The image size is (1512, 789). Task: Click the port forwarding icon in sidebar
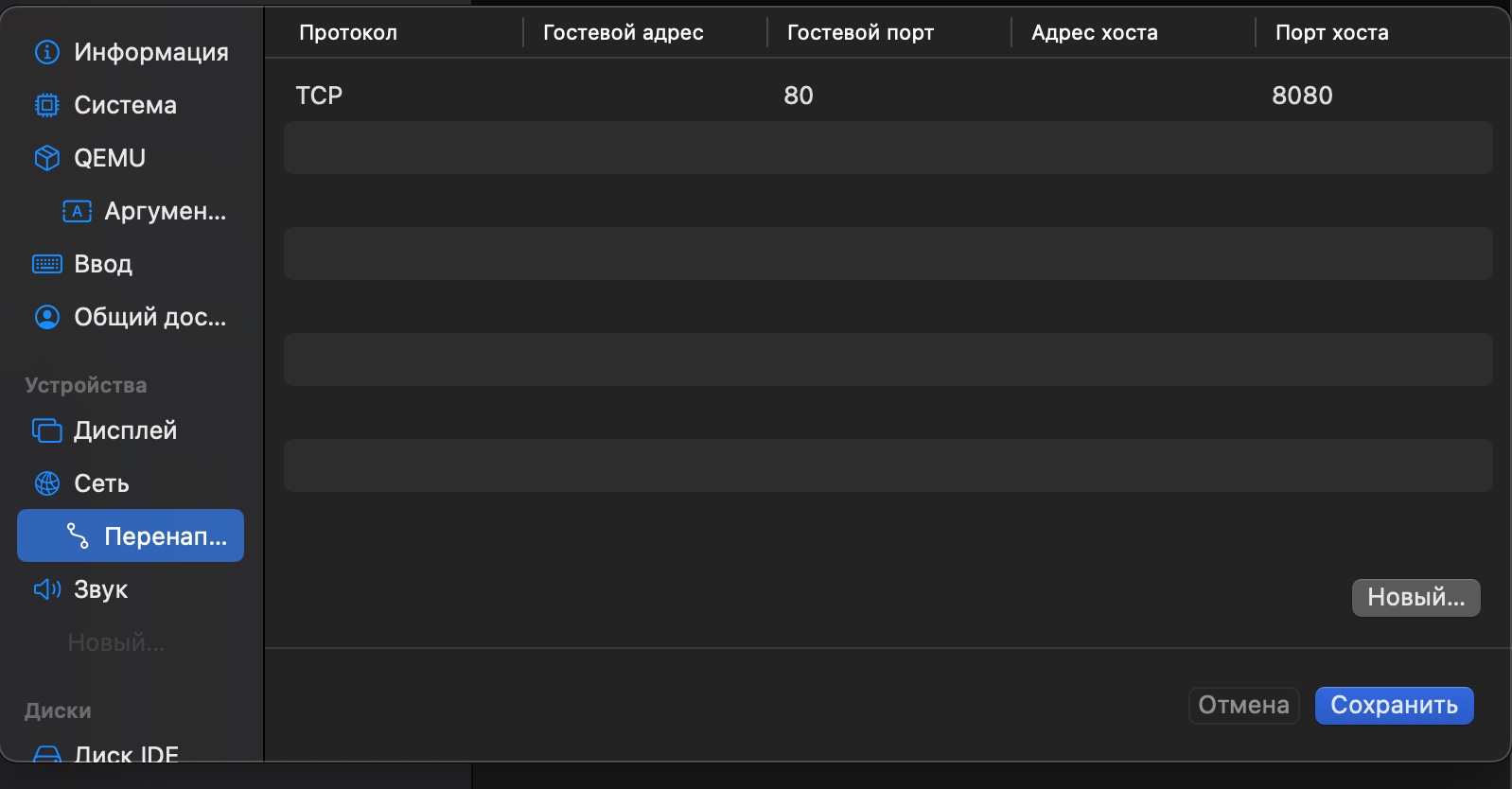point(78,536)
